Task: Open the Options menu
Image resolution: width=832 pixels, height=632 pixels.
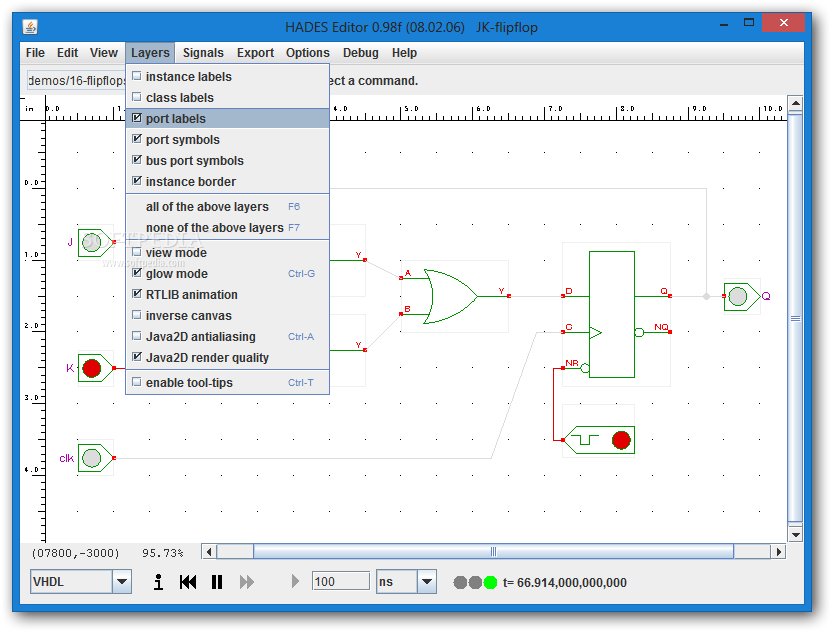Action: coord(308,53)
